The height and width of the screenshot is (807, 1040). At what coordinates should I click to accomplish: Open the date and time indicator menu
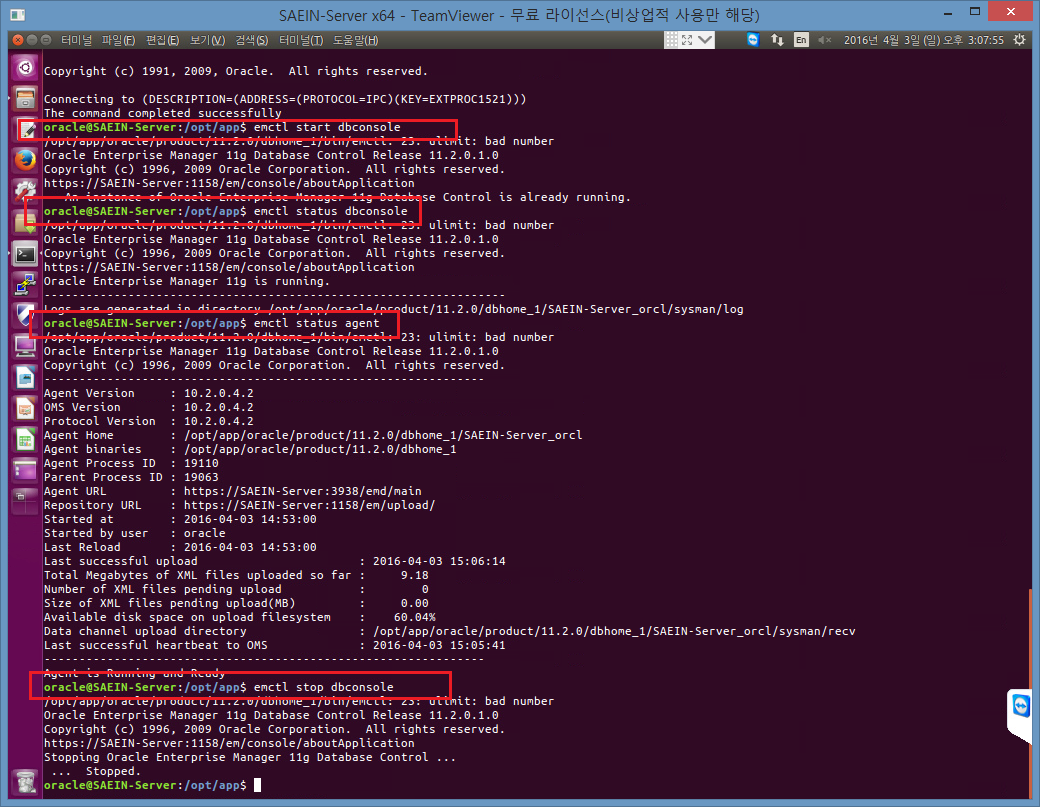[x=924, y=40]
